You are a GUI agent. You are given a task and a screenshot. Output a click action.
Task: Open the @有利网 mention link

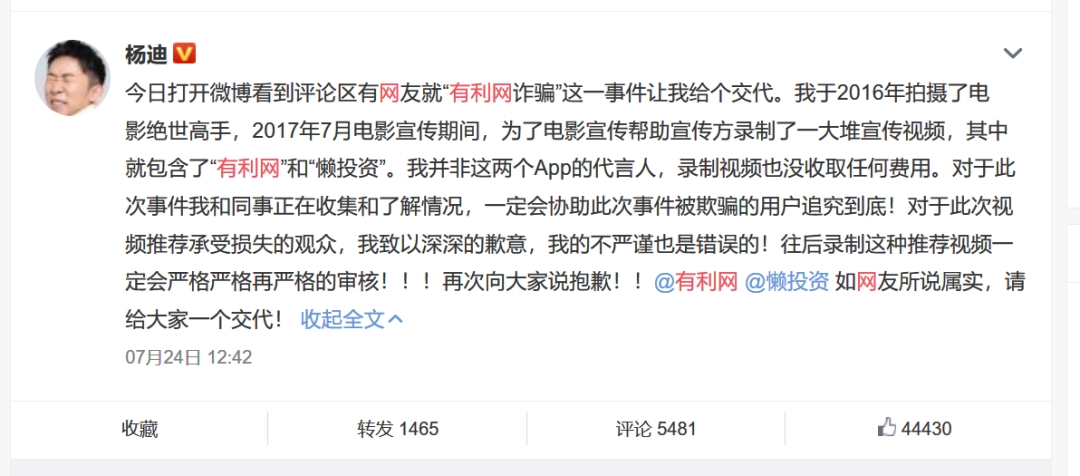coord(696,282)
